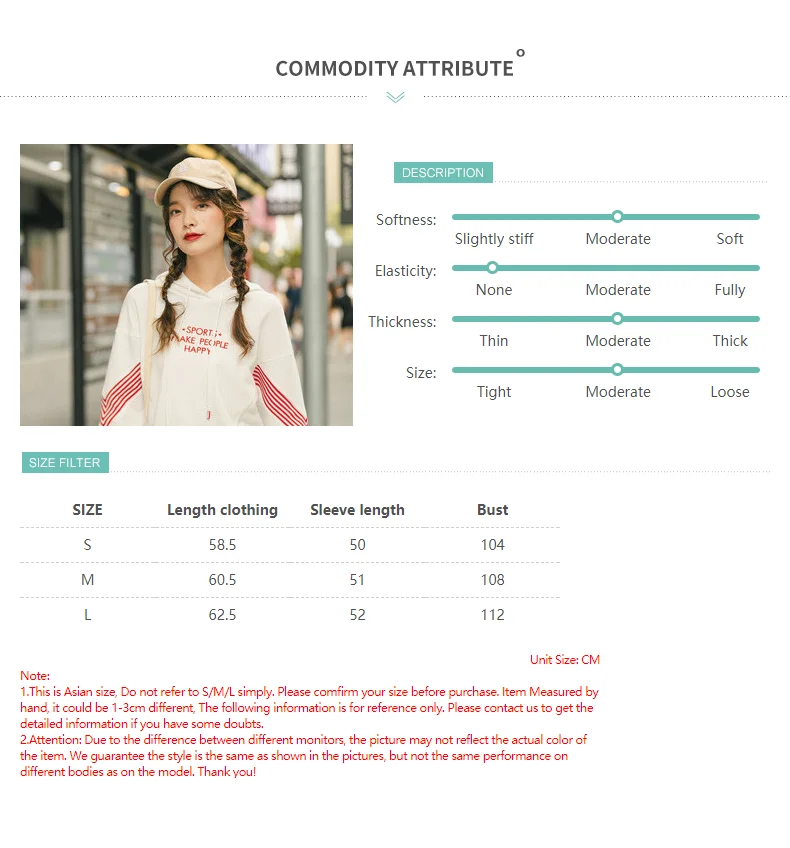Click the 'Unit Size: CM' text
The height and width of the screenshot is (848, 790).
click(565, 660)
